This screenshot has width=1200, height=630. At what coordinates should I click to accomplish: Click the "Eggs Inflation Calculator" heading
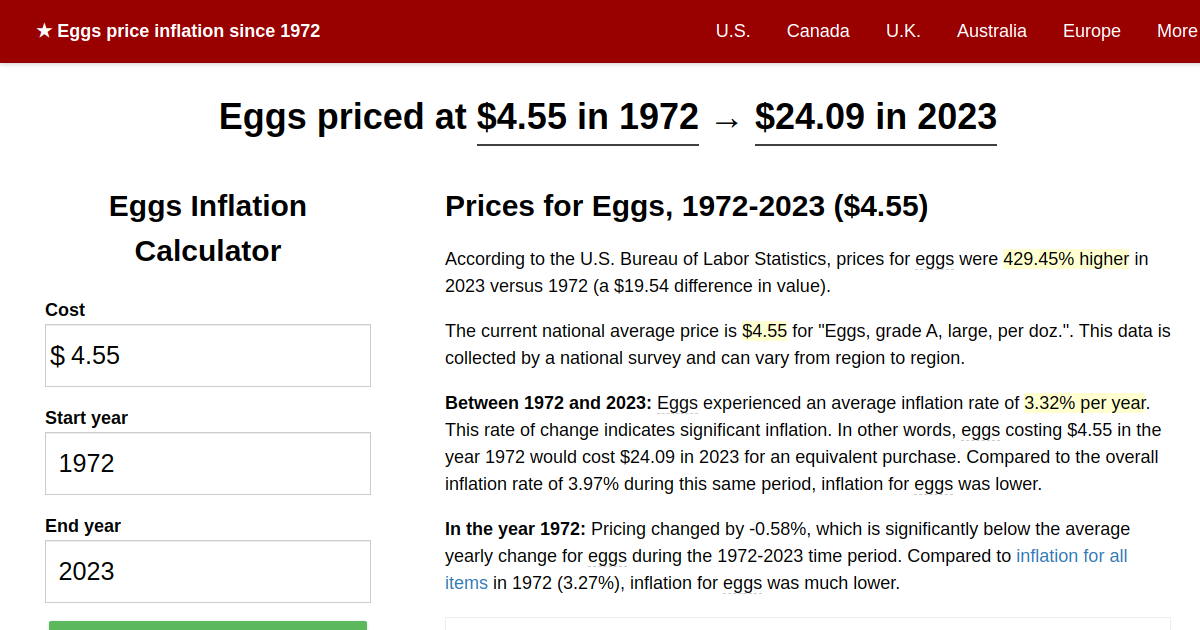point(208,228)
